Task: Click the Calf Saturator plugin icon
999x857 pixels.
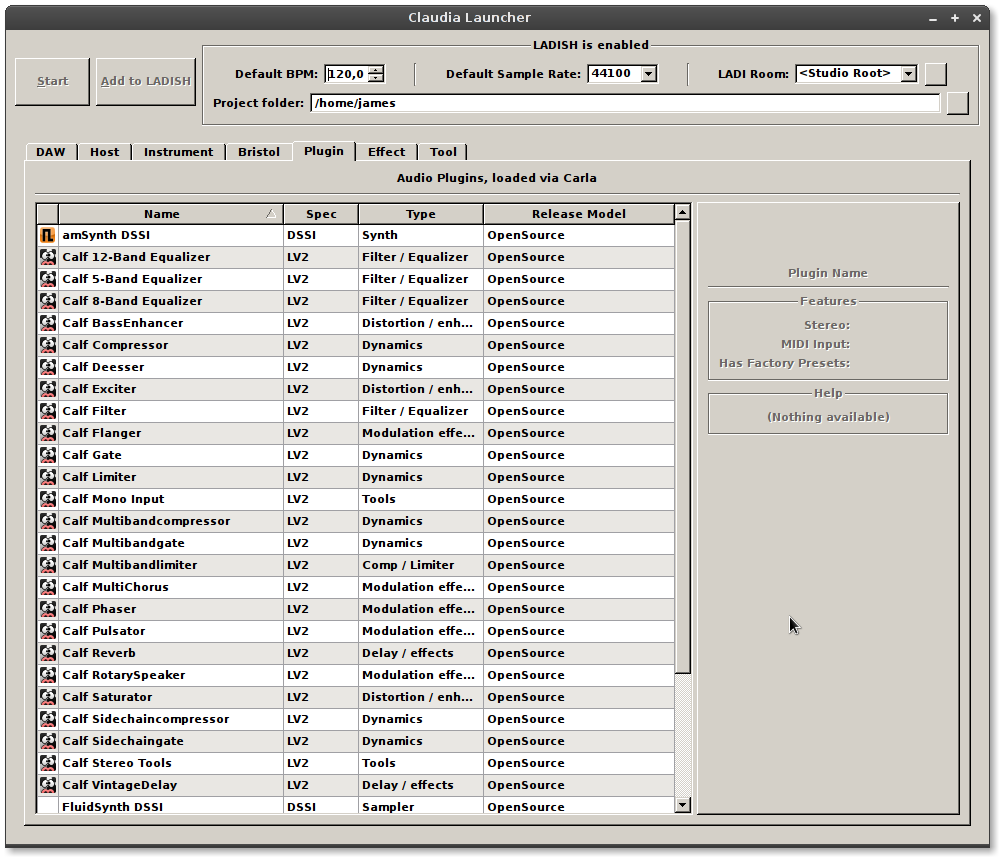Action: [x=47, y=697]
